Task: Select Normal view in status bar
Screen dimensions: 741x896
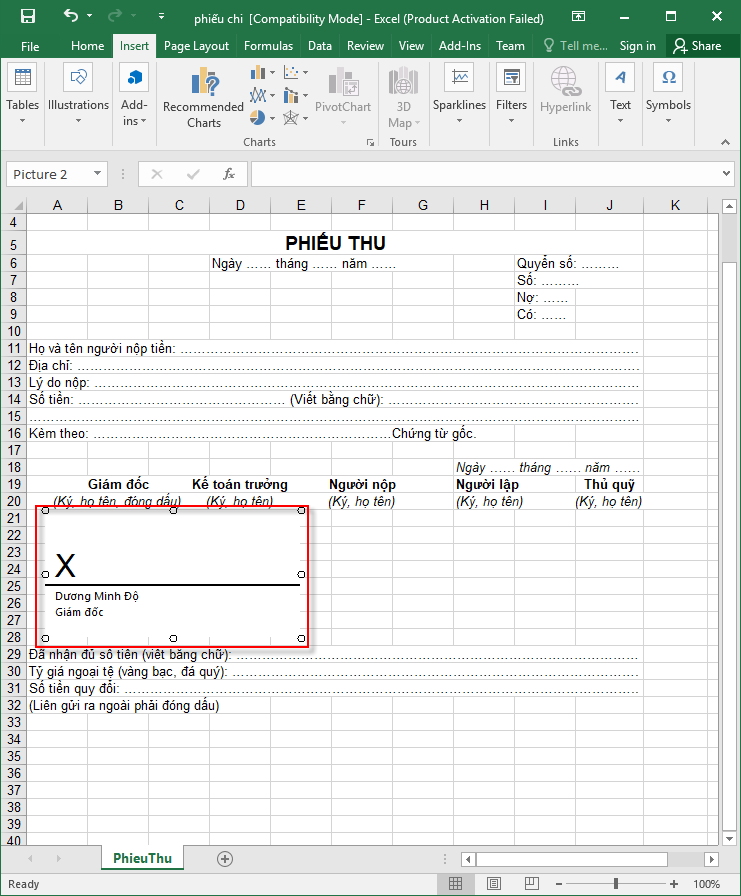Action: coord(455,884)
